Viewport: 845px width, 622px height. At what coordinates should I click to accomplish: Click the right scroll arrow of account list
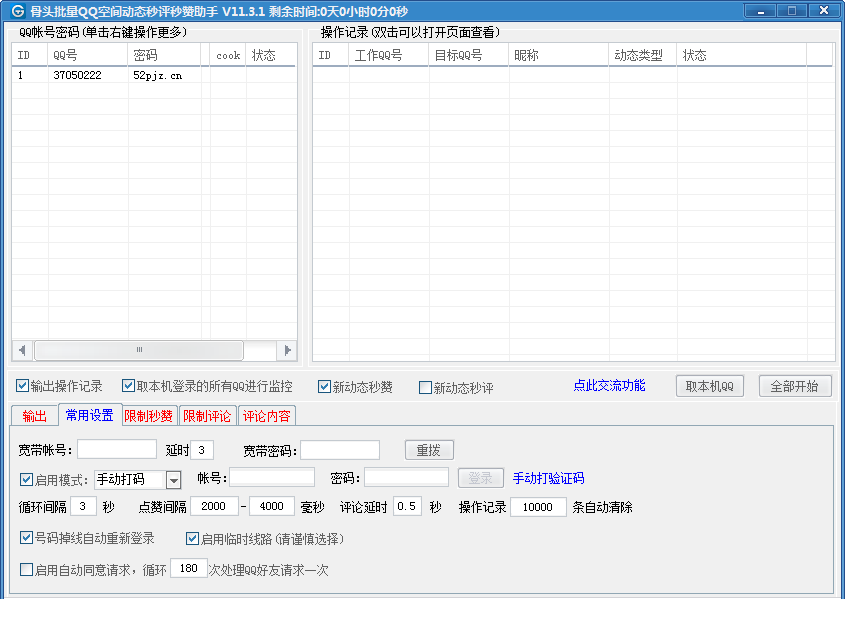click(287, 350)
